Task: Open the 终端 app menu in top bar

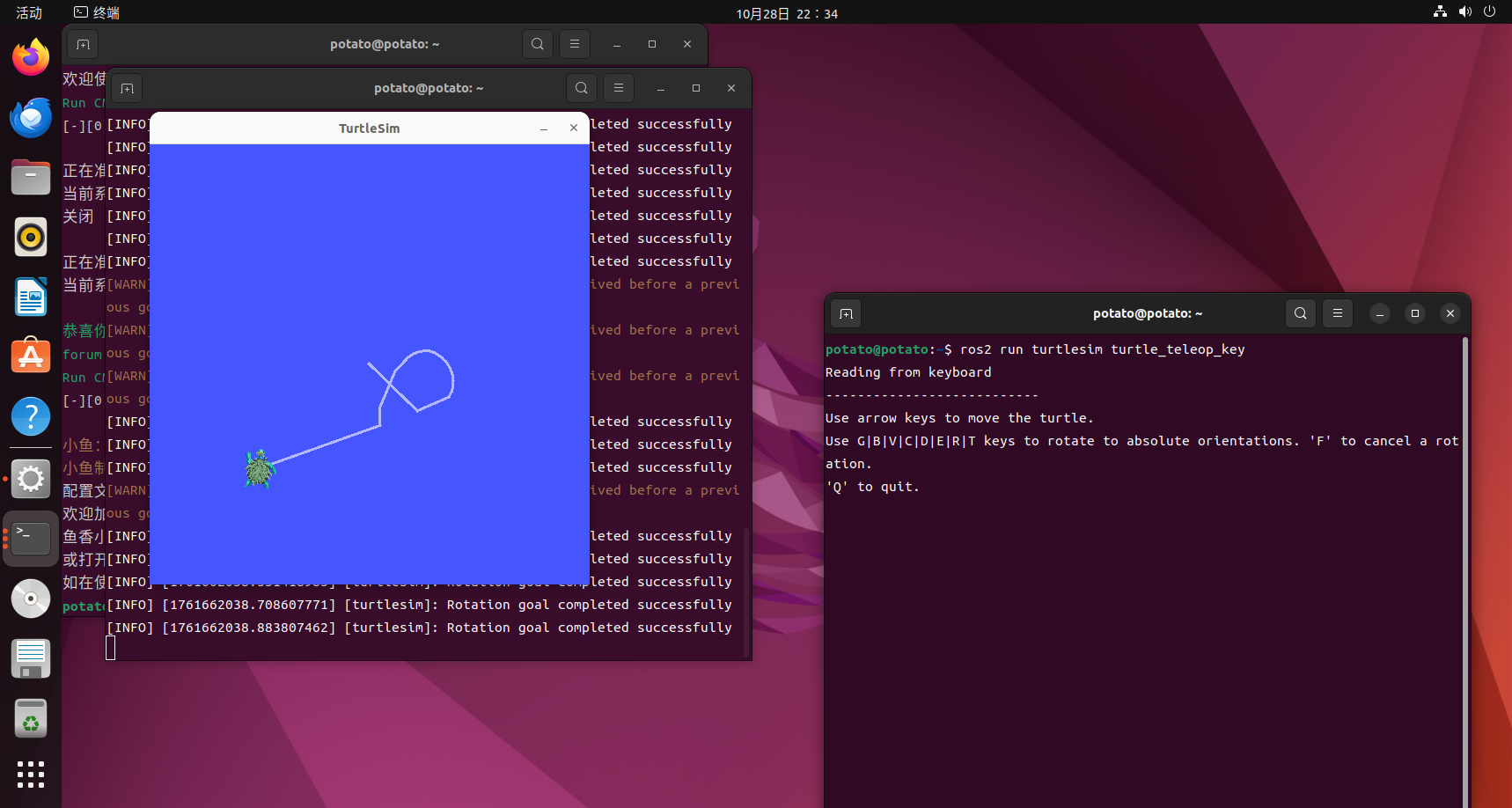Action: click(x=95, y=12)
